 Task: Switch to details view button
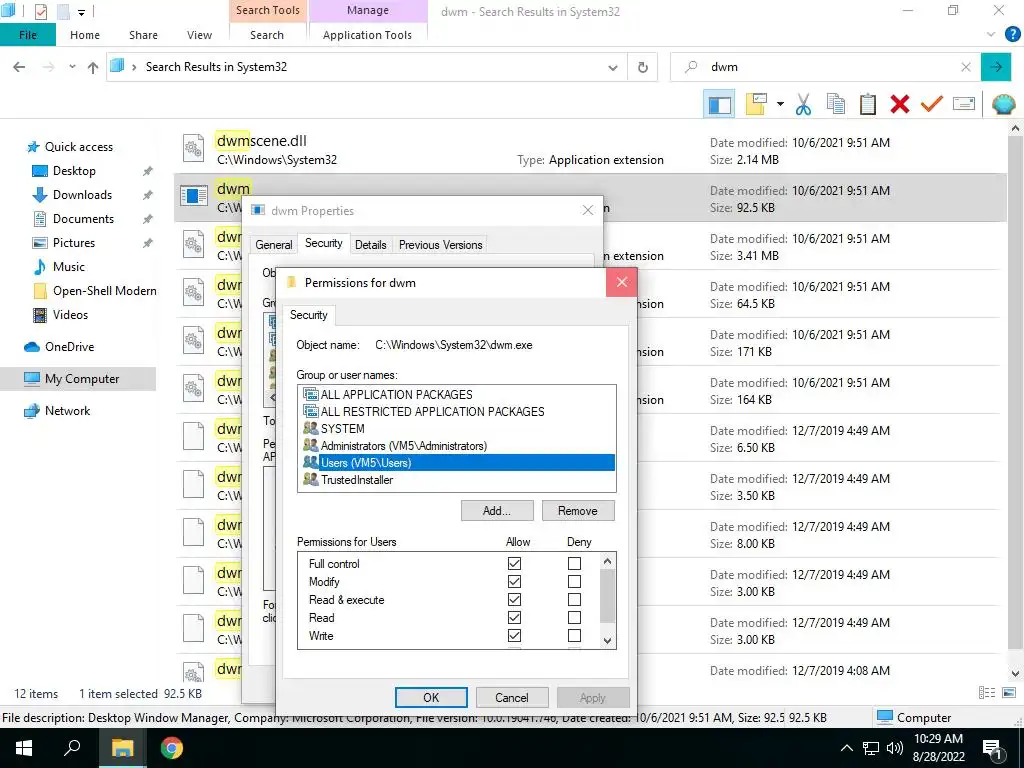pos(987,693)
